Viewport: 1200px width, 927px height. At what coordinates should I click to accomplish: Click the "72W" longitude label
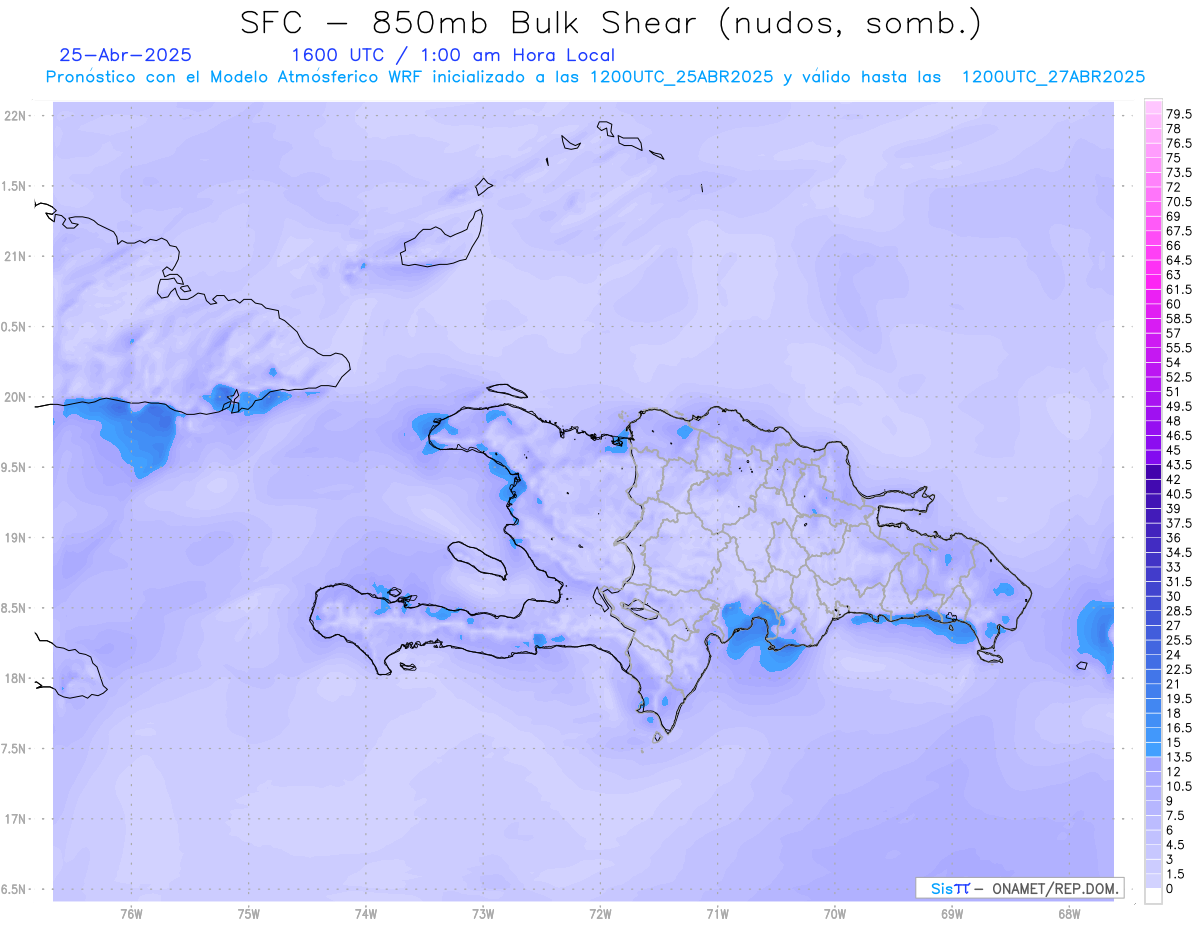[x=600, y=914]
